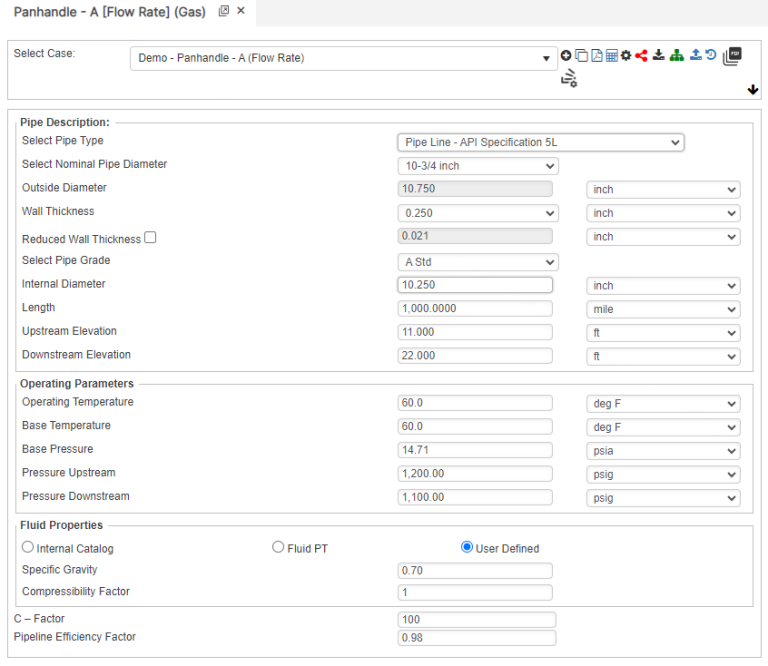Select the User Defined radio button
The height and width of the screenshot is (666, 768).
(467, 547)
